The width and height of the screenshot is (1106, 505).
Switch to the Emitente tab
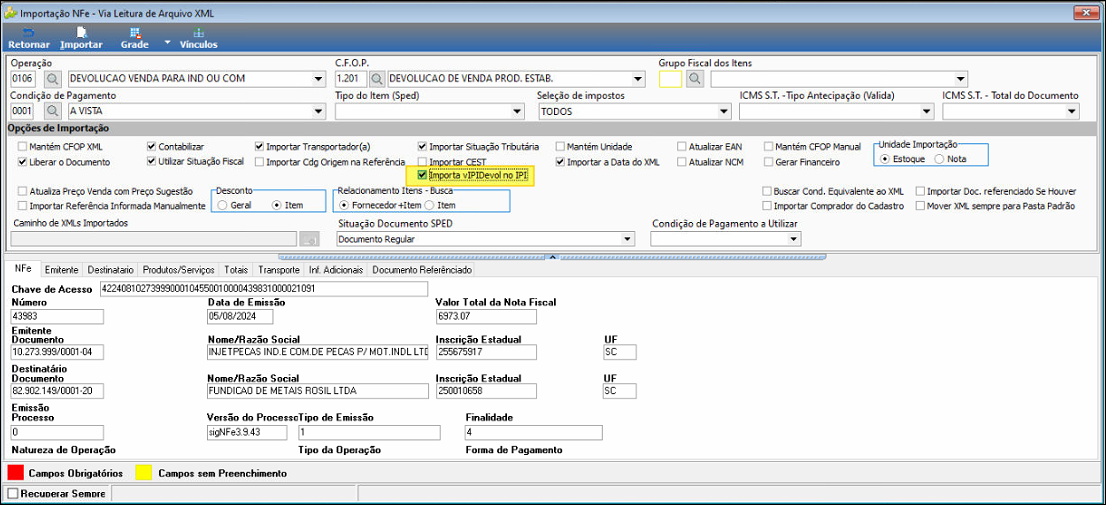pyautogui.click(x=61, y=270)
